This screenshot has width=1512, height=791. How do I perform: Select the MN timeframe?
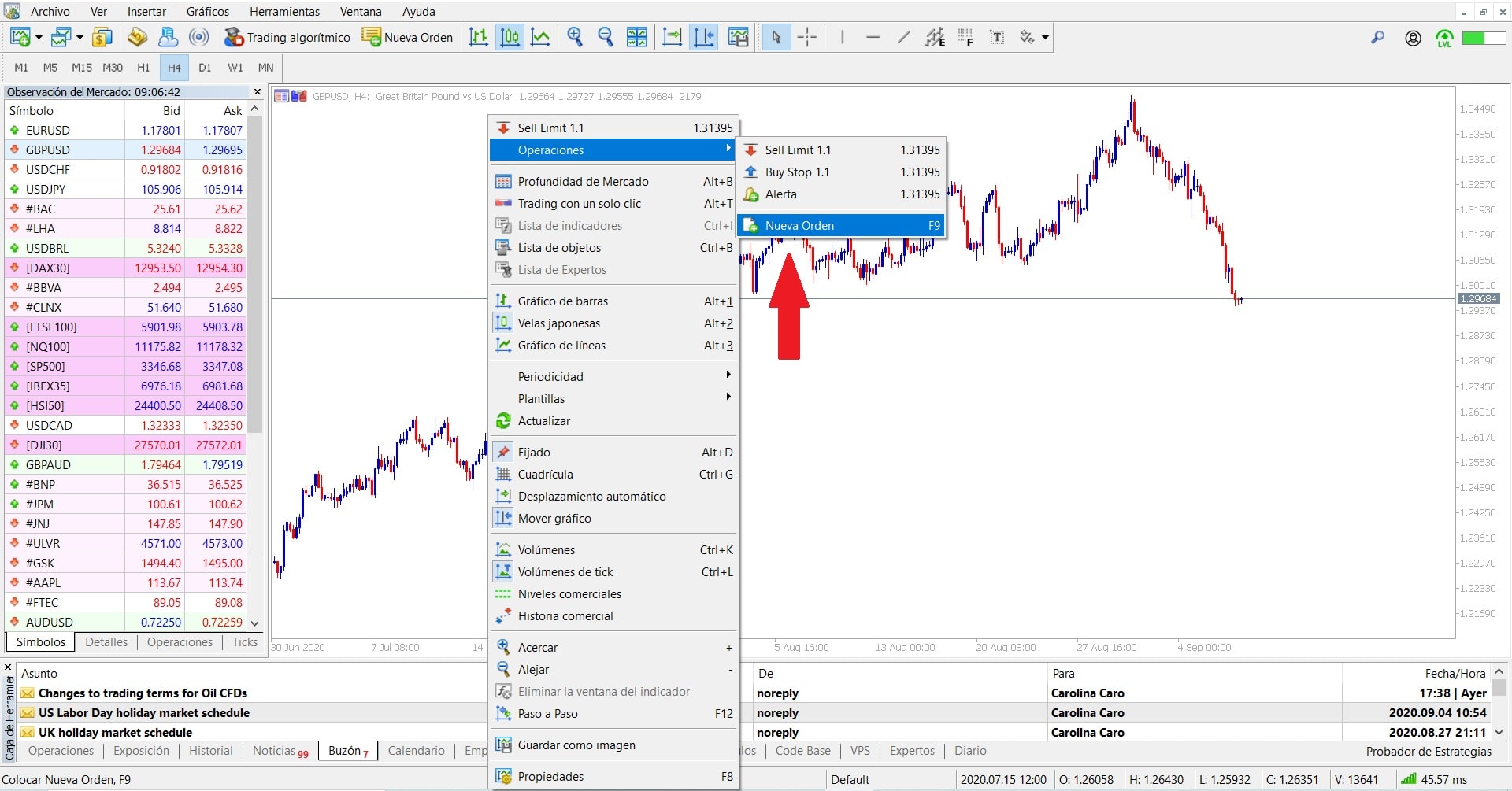266,68
